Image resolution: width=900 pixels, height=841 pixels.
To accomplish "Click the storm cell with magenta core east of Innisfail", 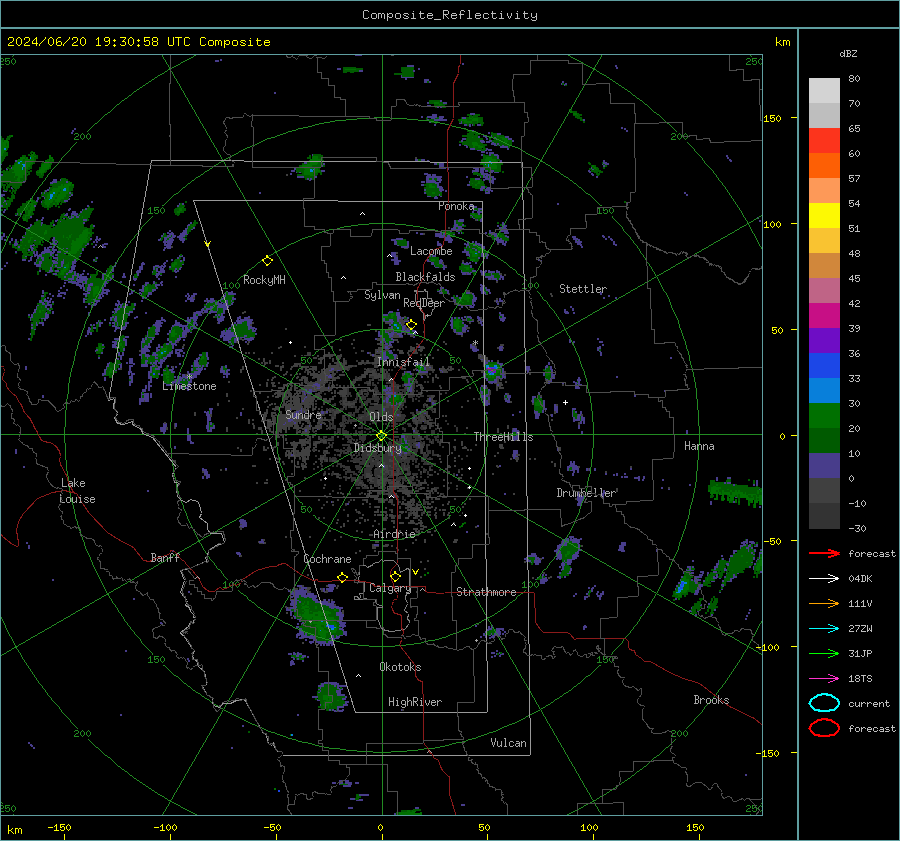I will tap(492, 370).
